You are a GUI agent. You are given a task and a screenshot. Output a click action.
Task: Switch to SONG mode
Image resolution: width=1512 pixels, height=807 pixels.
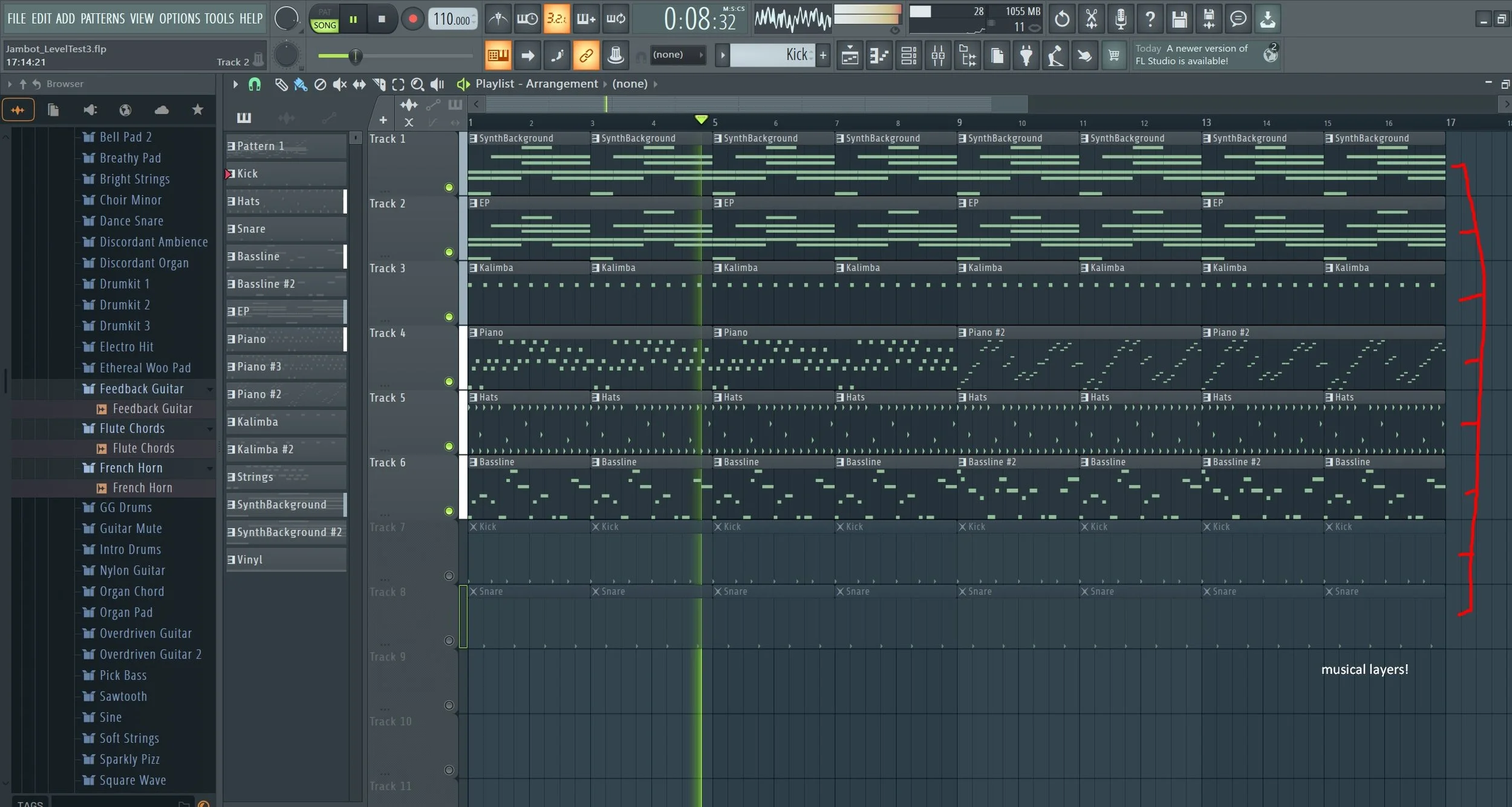tap(325, 25)
